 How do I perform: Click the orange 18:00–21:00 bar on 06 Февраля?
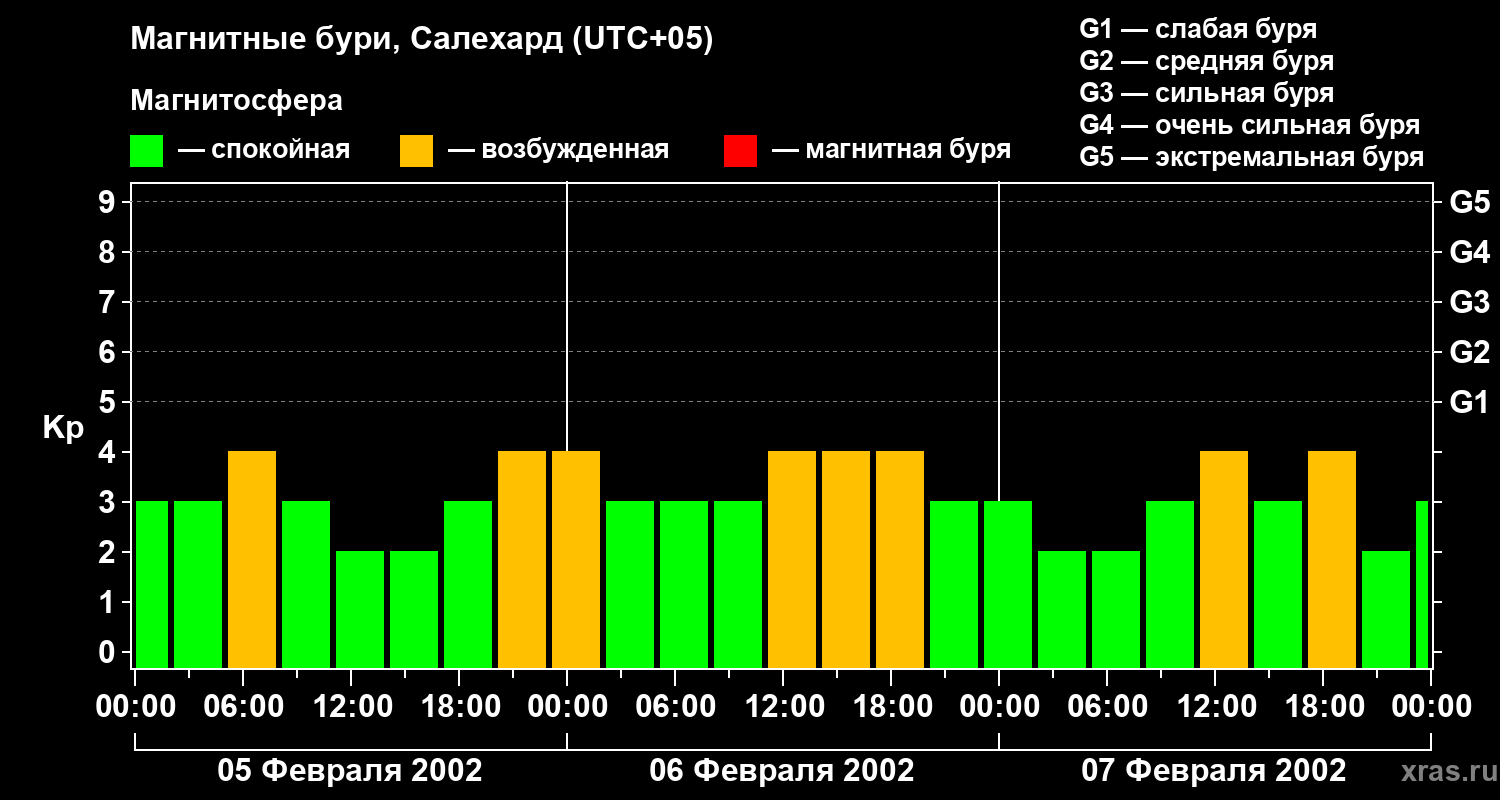coord(900,560)
